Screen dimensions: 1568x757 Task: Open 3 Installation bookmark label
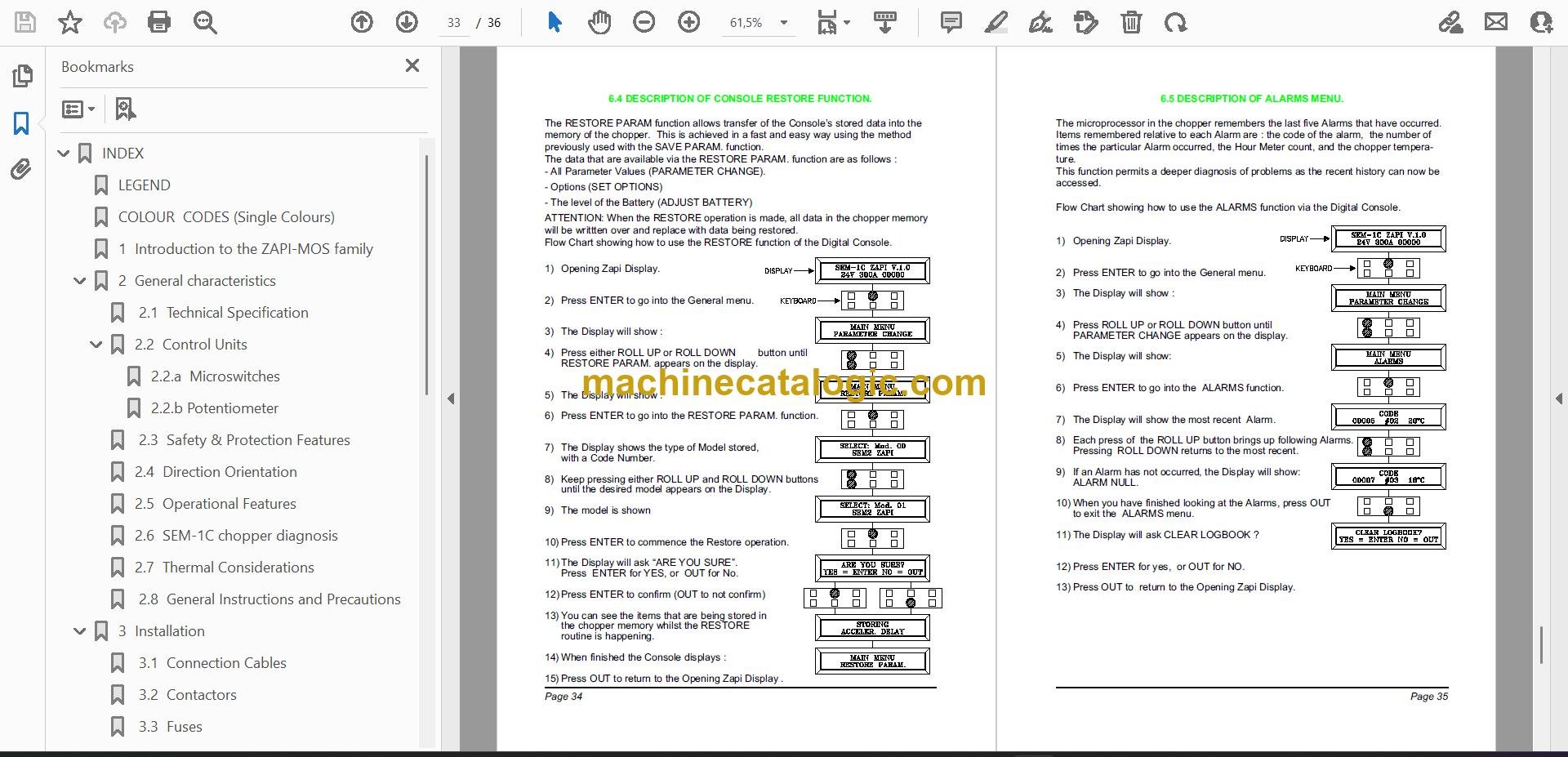point(162,631)
